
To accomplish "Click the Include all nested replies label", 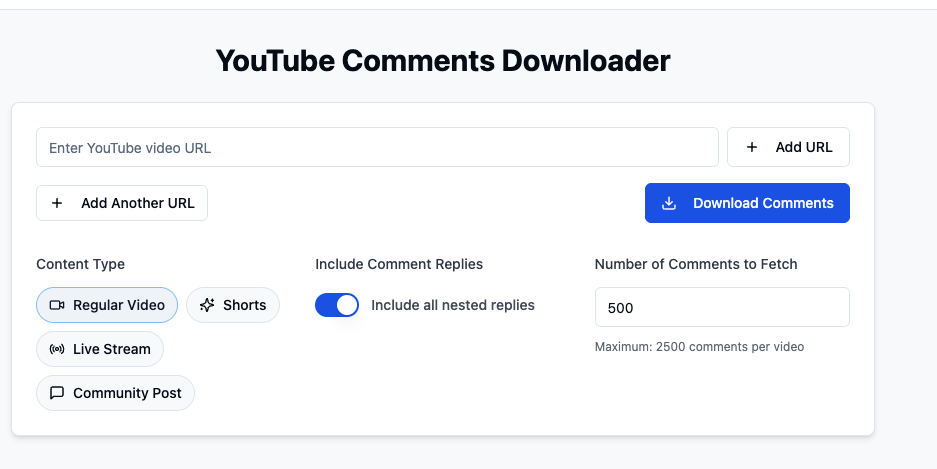I will click(x=453, y=305).
